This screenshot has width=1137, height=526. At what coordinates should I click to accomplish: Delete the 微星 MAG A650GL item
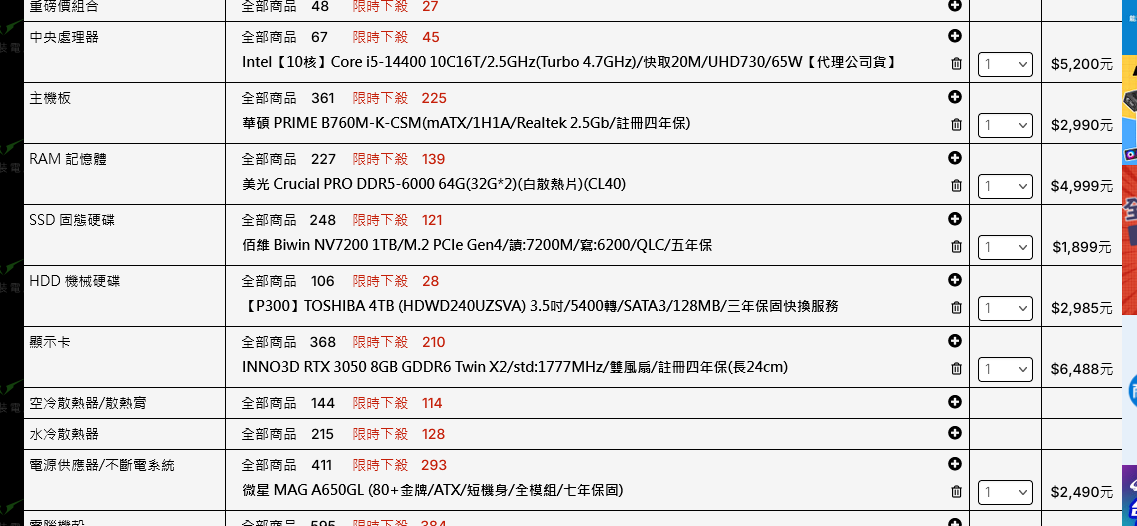click(956, 492)
